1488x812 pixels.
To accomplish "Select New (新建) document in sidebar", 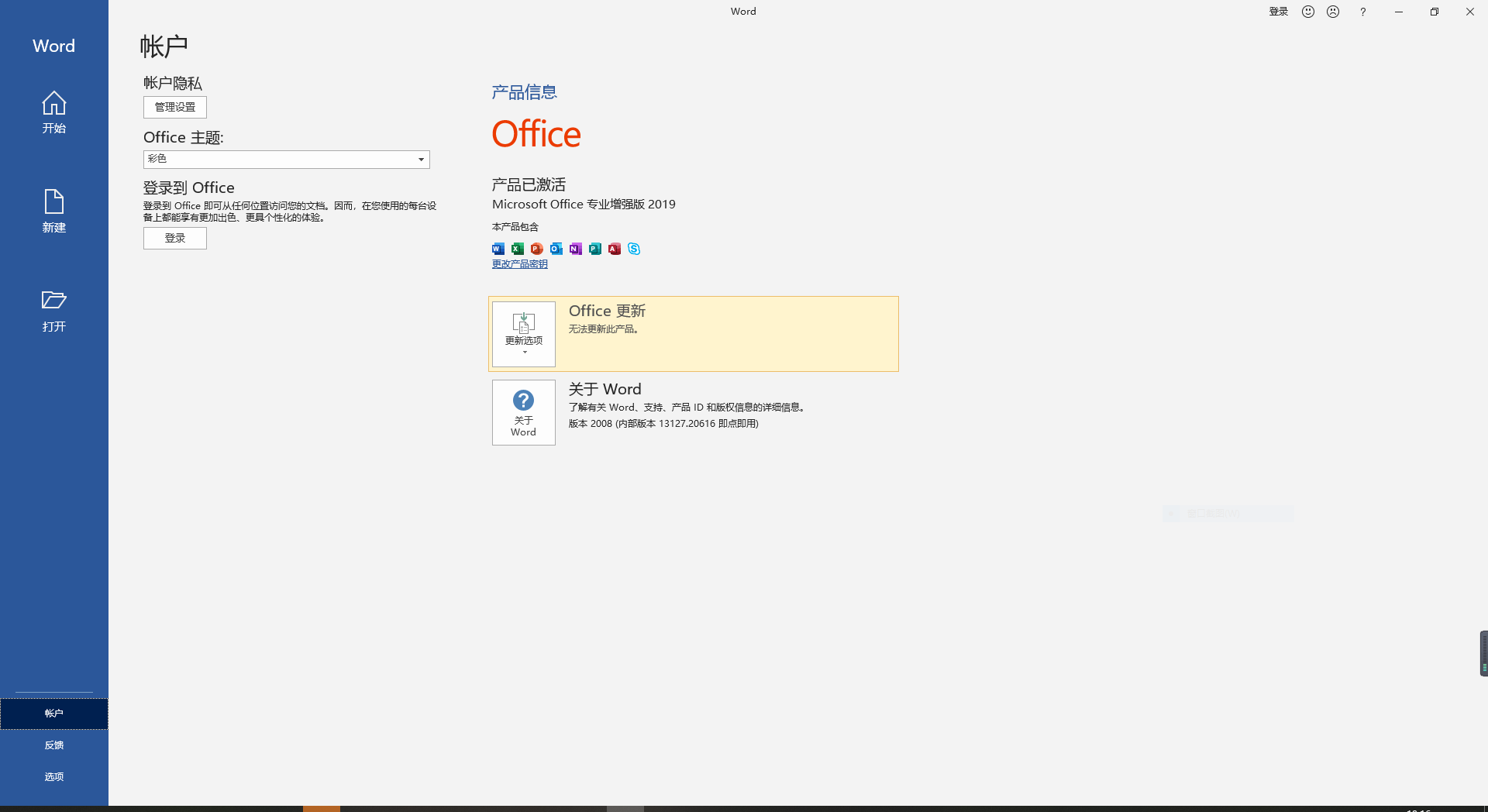I will click(53, 212).
